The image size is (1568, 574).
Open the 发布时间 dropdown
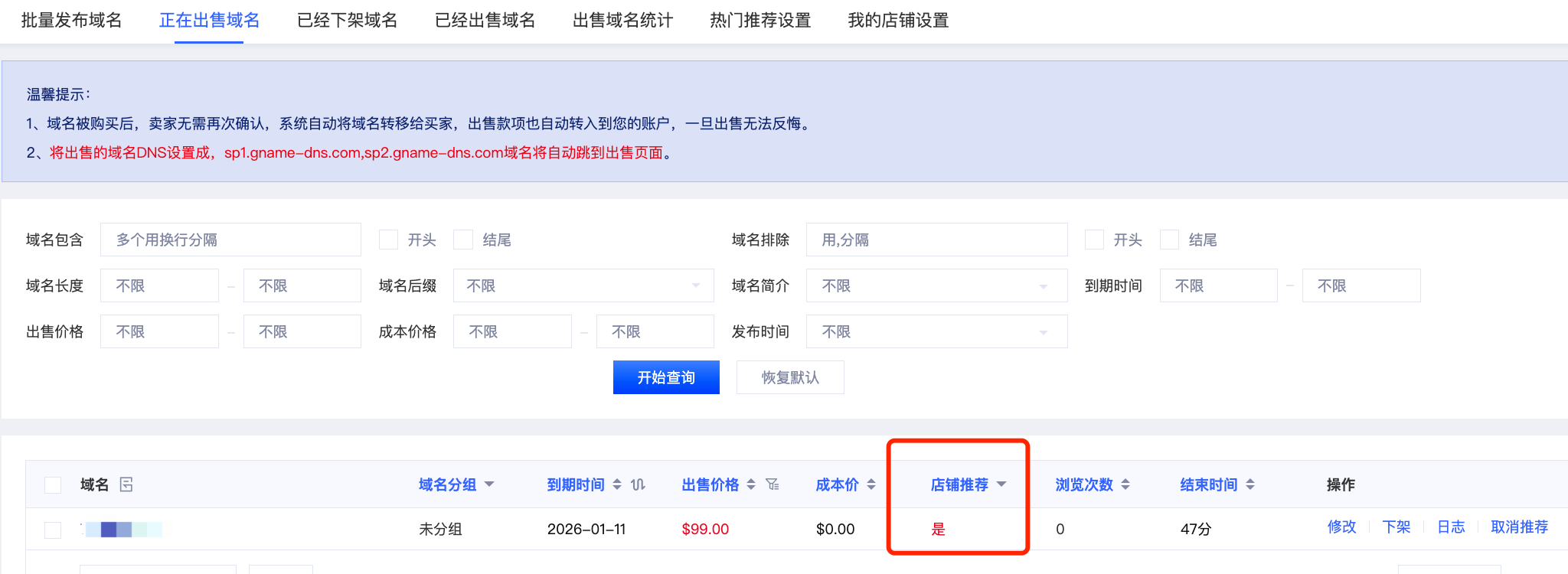point(936,331)
